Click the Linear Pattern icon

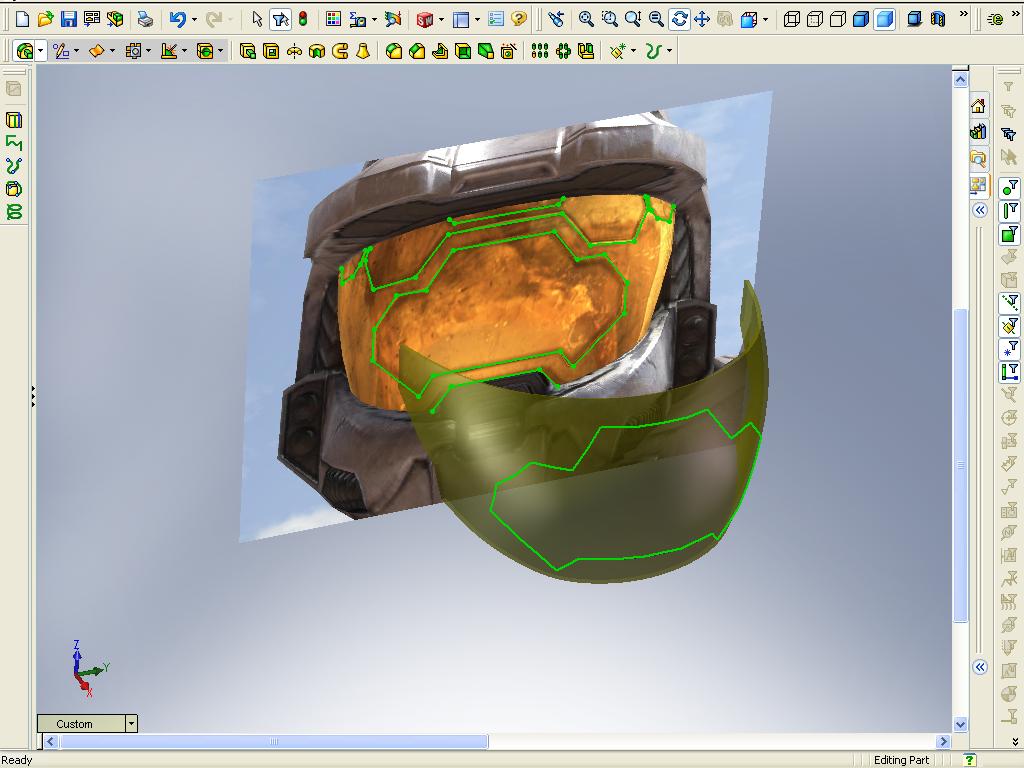(x=539, y=50)
